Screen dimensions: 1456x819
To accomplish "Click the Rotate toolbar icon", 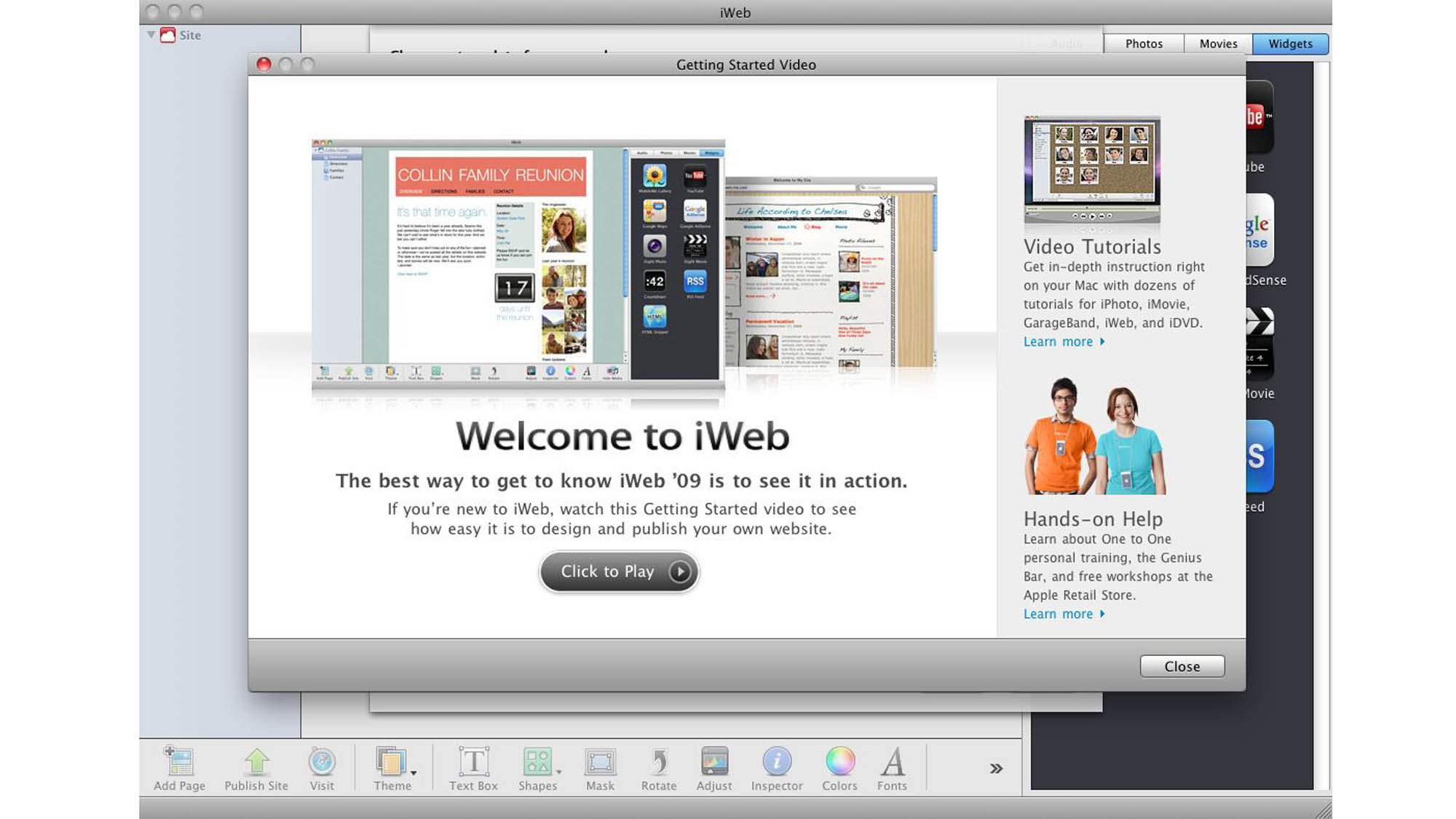I will [x=659, y=761].
